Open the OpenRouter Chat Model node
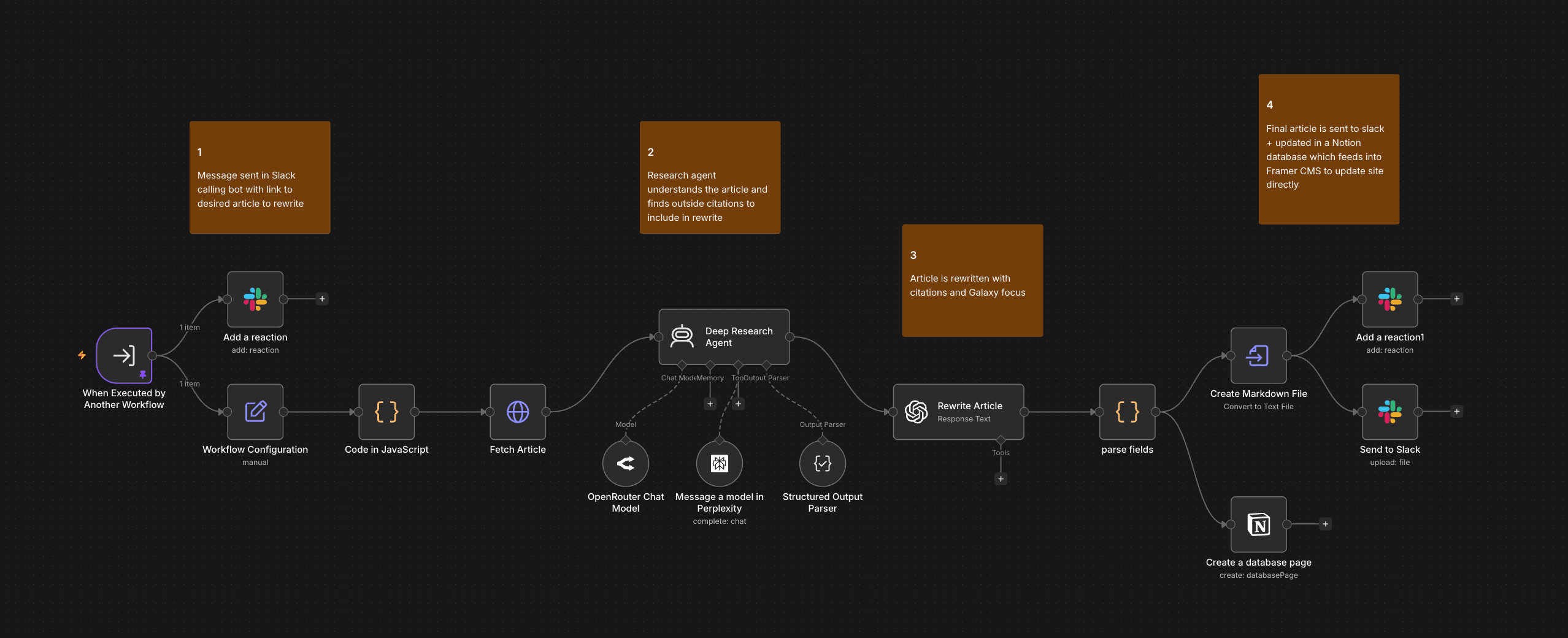Viewport: 1568px width, 638px height. (626, 463)
